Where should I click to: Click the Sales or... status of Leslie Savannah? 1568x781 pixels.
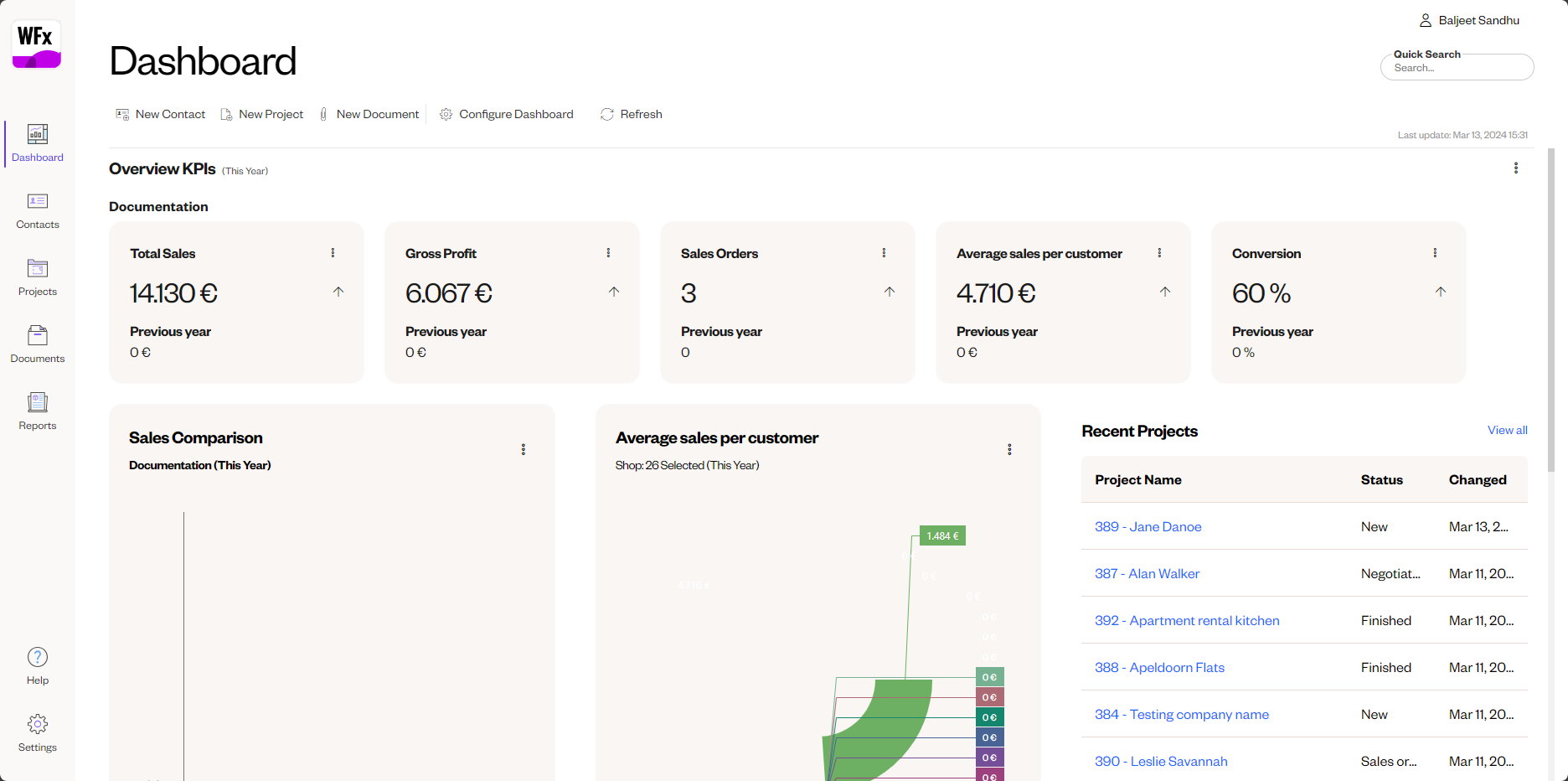pyautogui.click(x=1389, y=761)
